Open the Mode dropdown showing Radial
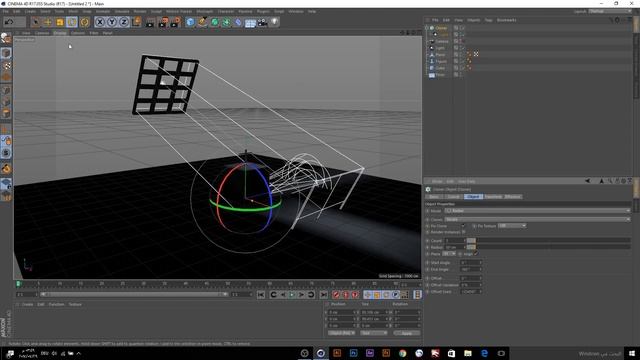The width and height of the screenshot is (640, 360). click(x=537, y=211)
